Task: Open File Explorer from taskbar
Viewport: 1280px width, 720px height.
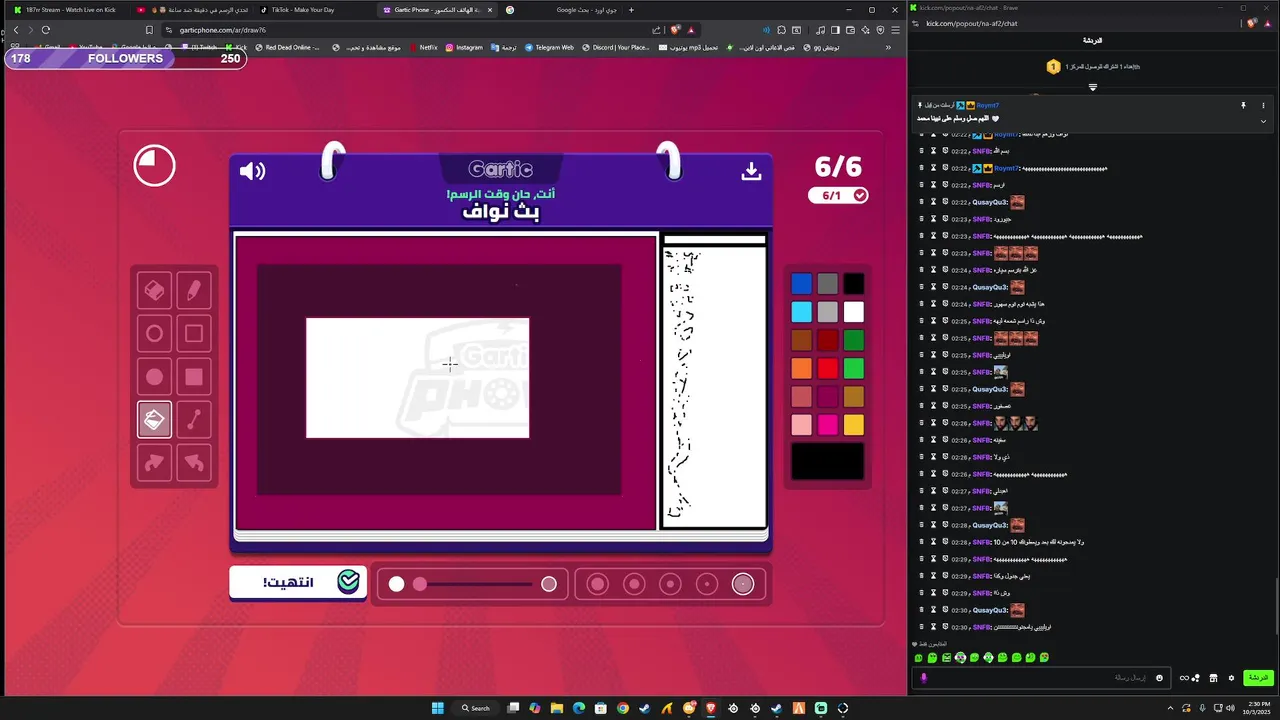Action: click(x=557, y=708)
